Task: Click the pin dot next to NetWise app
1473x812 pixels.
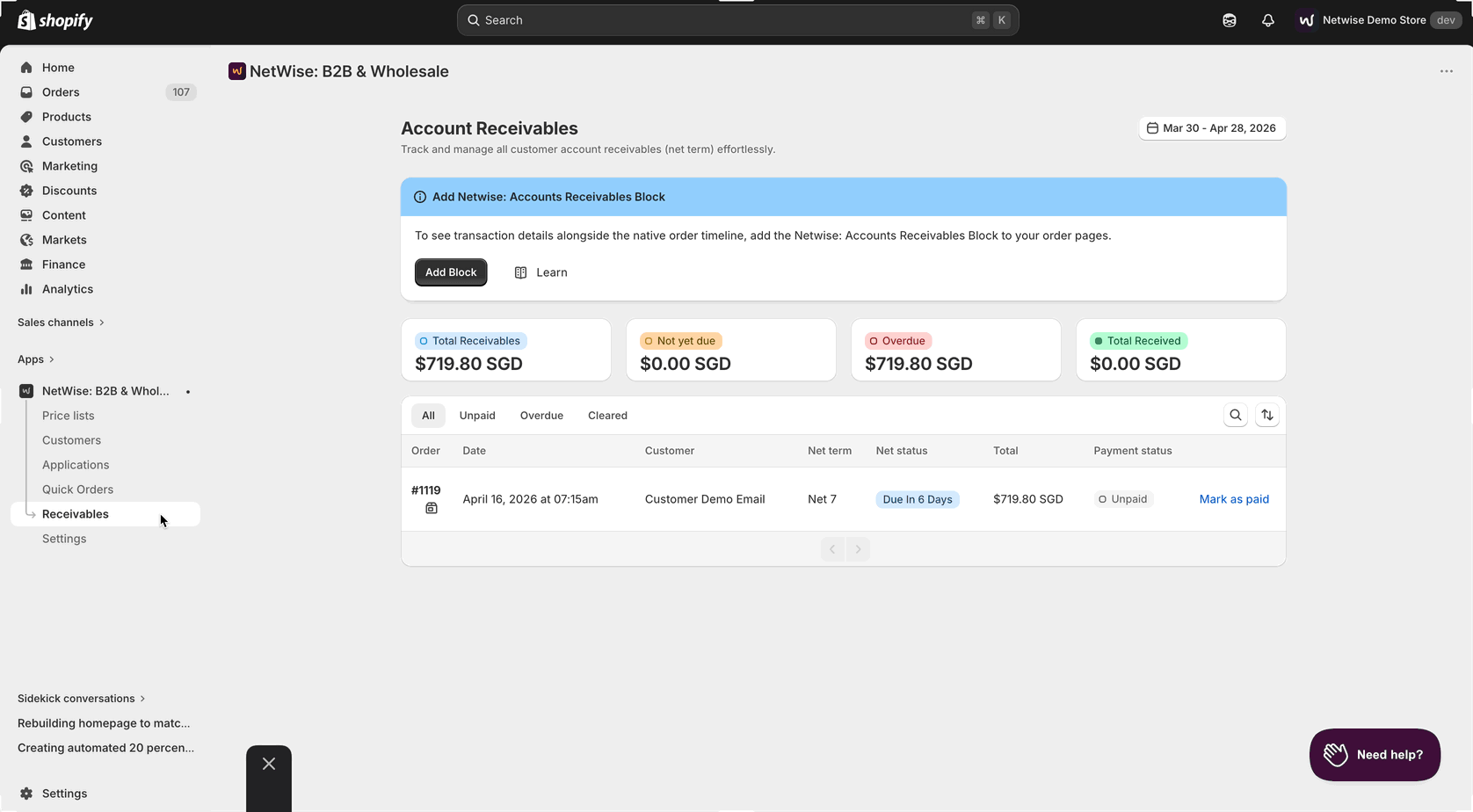Action: tap(188, 391)
